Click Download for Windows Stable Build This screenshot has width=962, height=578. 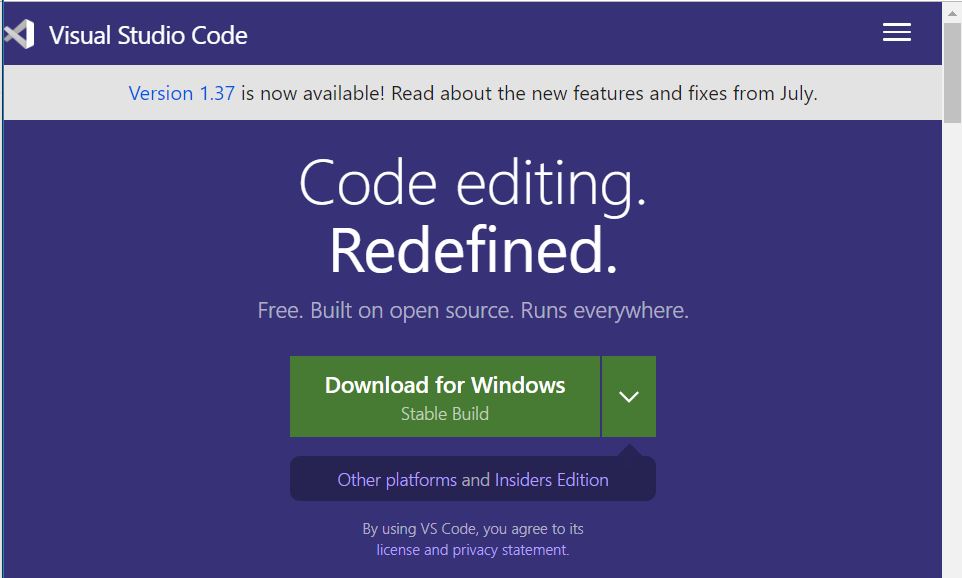tap(445, 396)
